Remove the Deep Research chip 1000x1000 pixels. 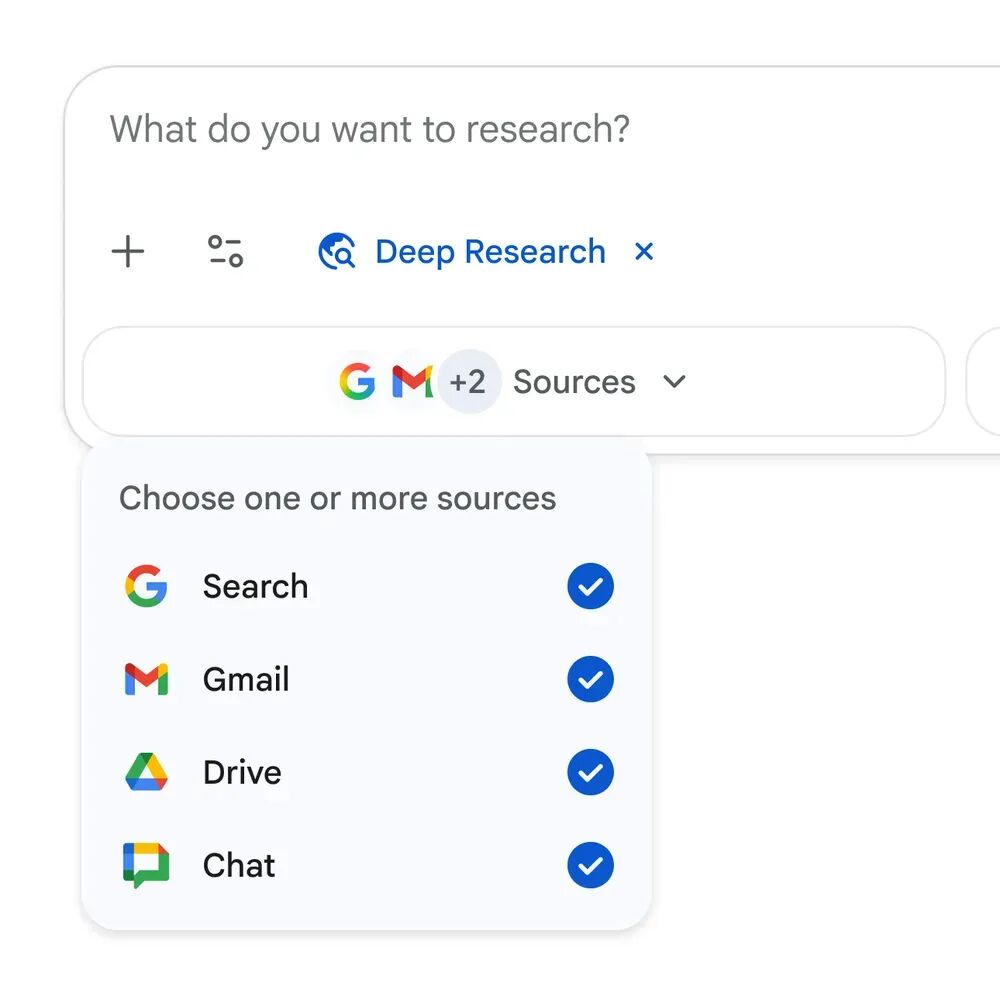tap(643, 252)
